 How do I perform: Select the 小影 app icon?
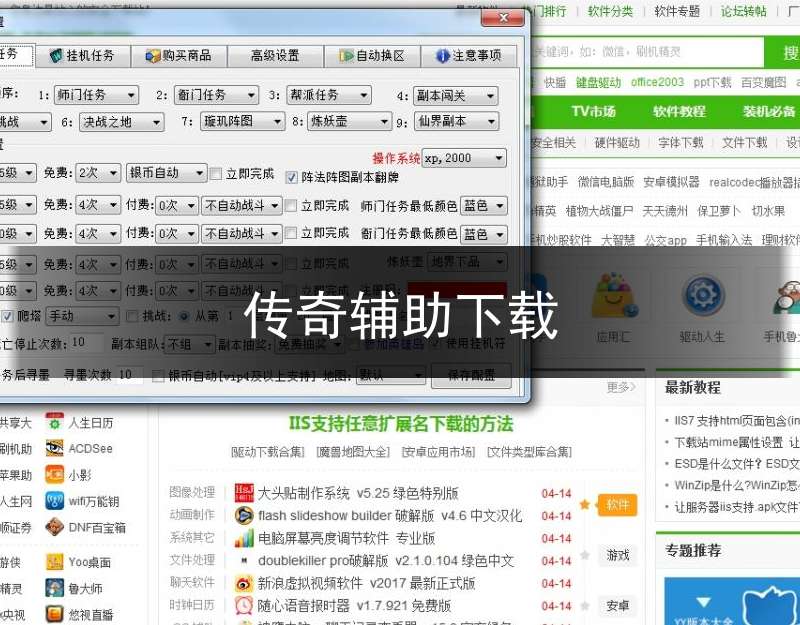(55, 474)
